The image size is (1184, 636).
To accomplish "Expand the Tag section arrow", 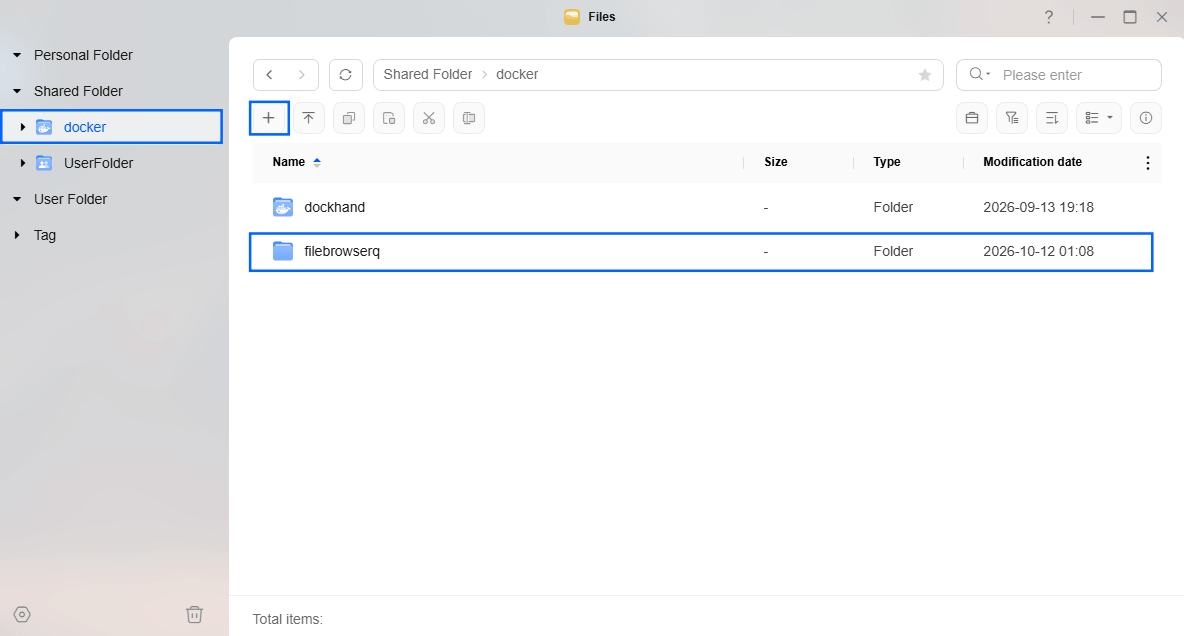I will tap(17, 235).
